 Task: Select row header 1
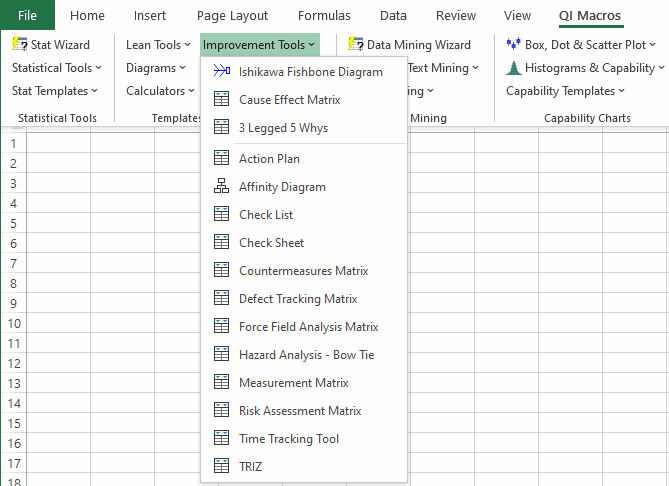[x=14, y=143]
